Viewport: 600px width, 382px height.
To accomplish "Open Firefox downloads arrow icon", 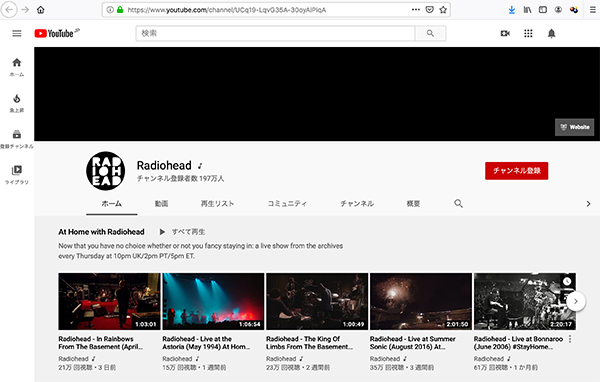I will (x=512, y=10).
